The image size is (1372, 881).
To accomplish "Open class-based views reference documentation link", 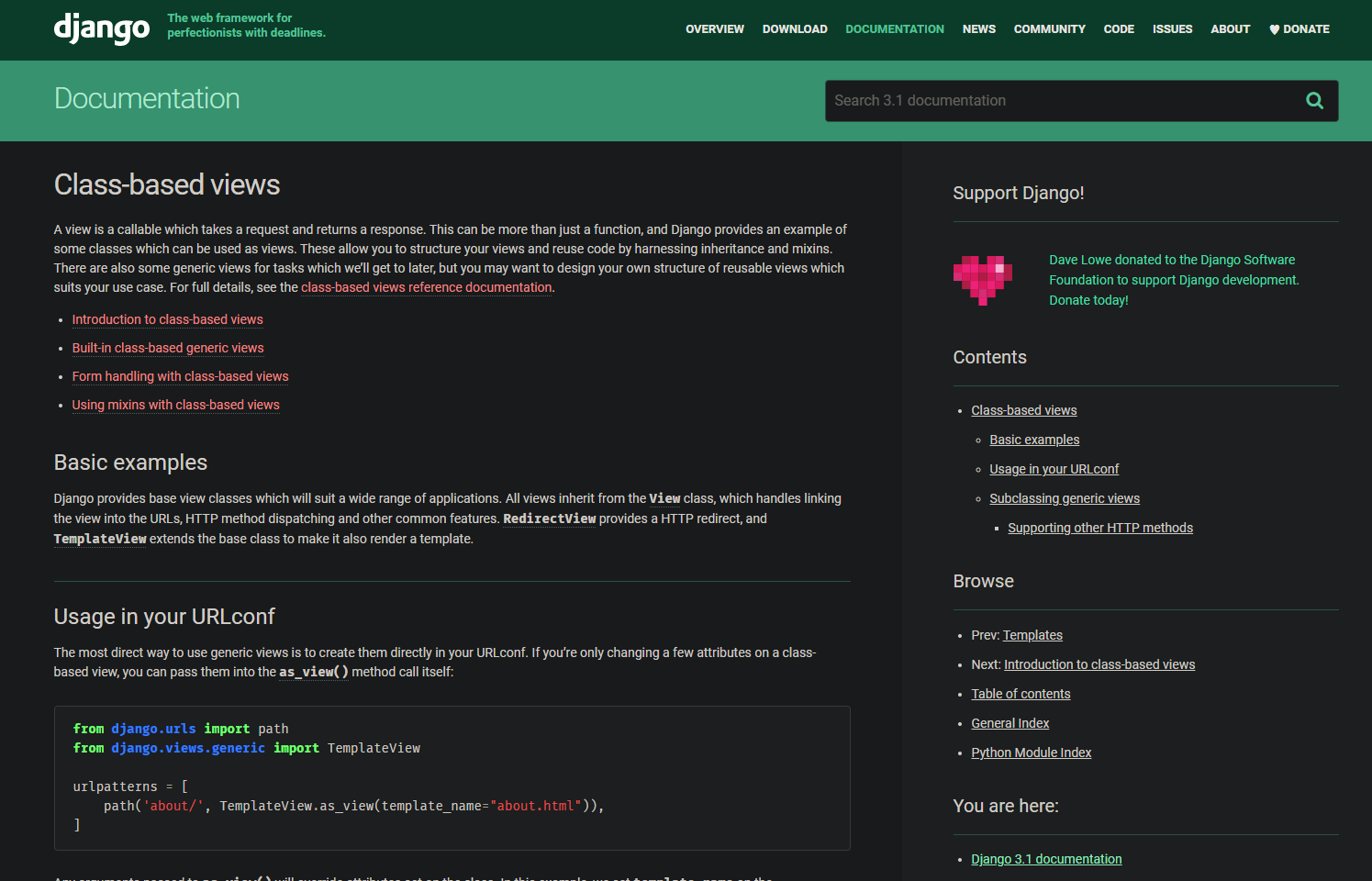I will click(x=427, y=287).
